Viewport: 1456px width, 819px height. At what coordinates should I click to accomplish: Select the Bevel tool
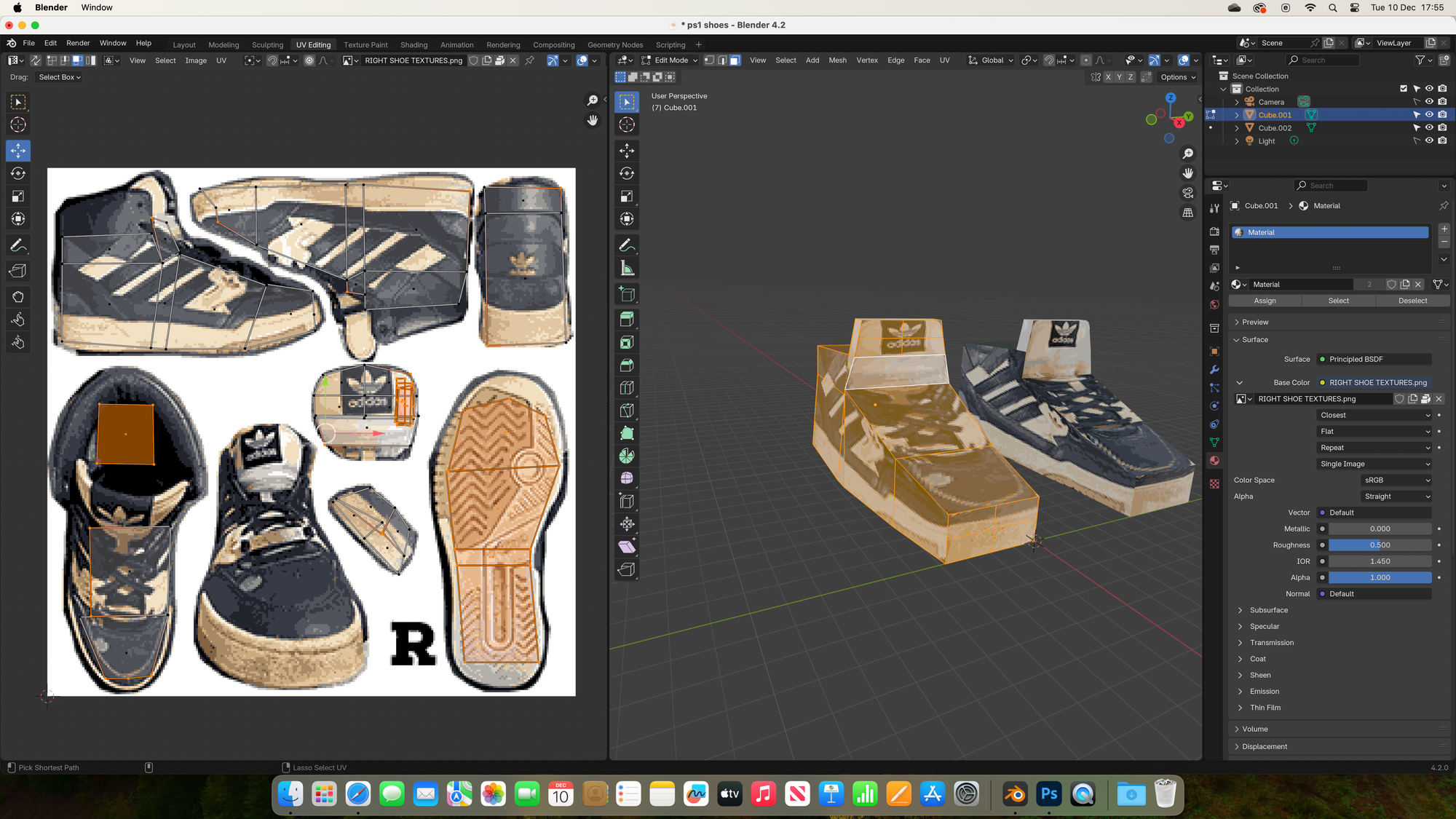point(627,365)
